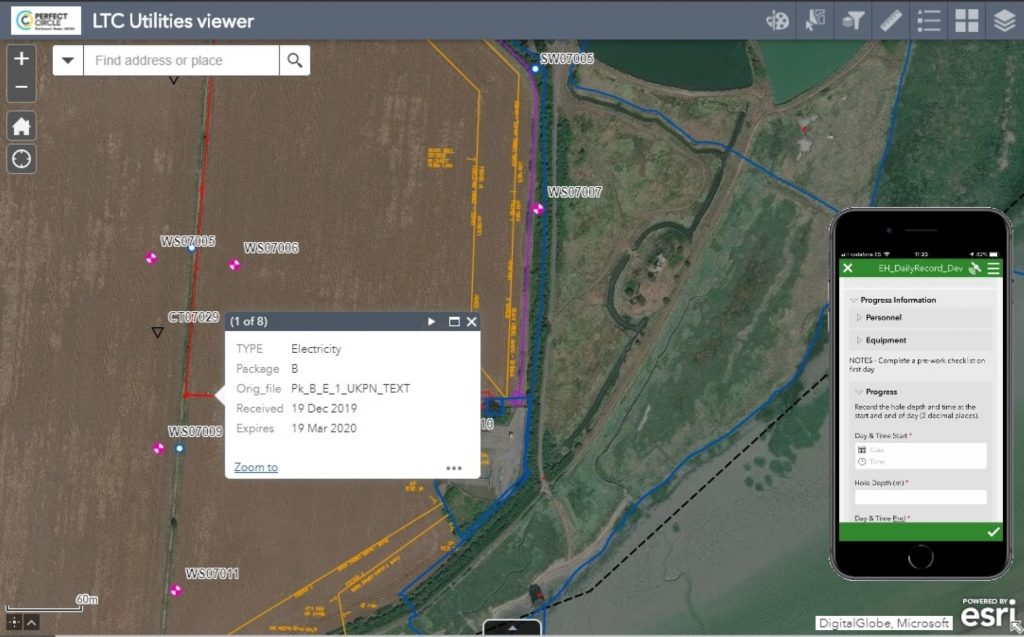Open the search source dropdown arrow

(x=67, y=60)
